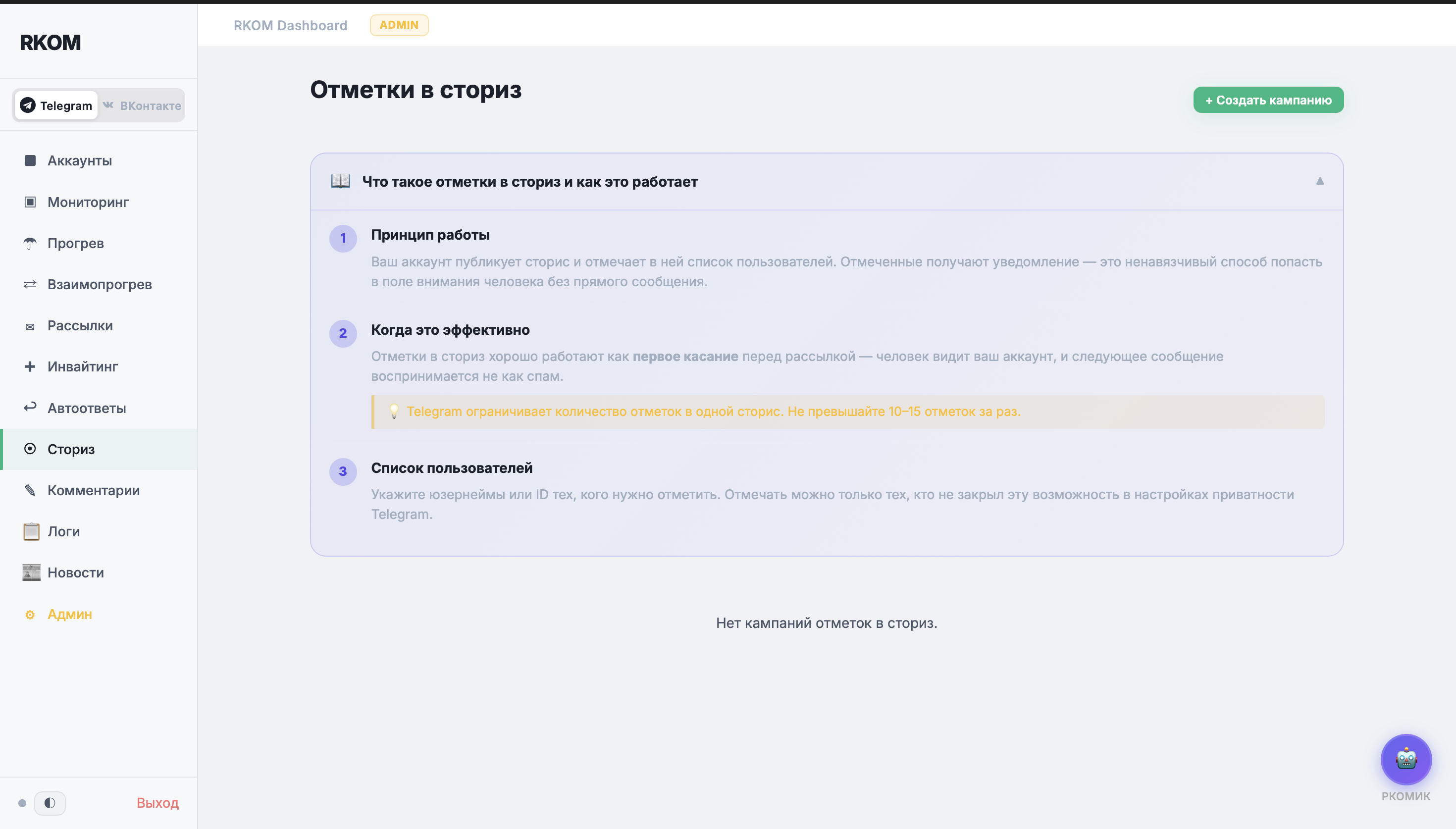Open Рассылки menu item
This screenshot has height=829, width=1456.
tap(99, 326)
